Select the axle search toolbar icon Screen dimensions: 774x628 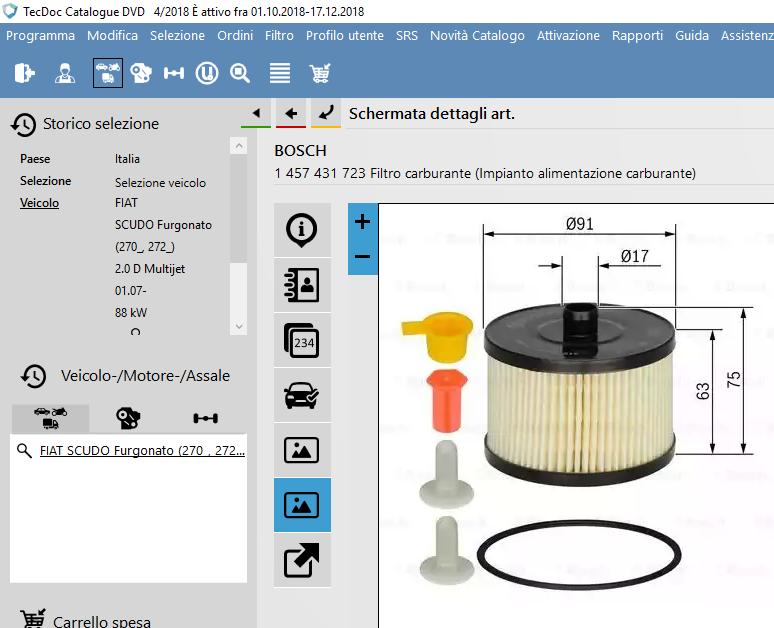tap(174, 73)
